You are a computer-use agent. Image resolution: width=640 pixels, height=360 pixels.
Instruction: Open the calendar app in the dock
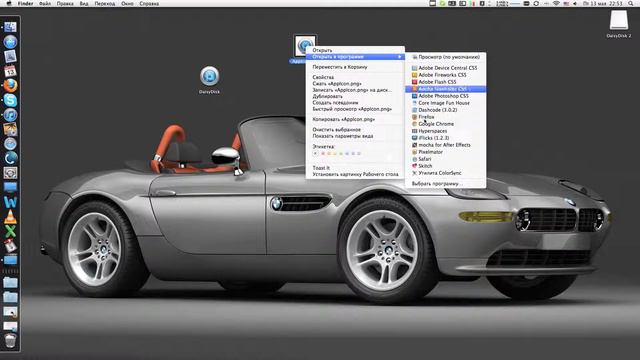(x=10, y=71)
